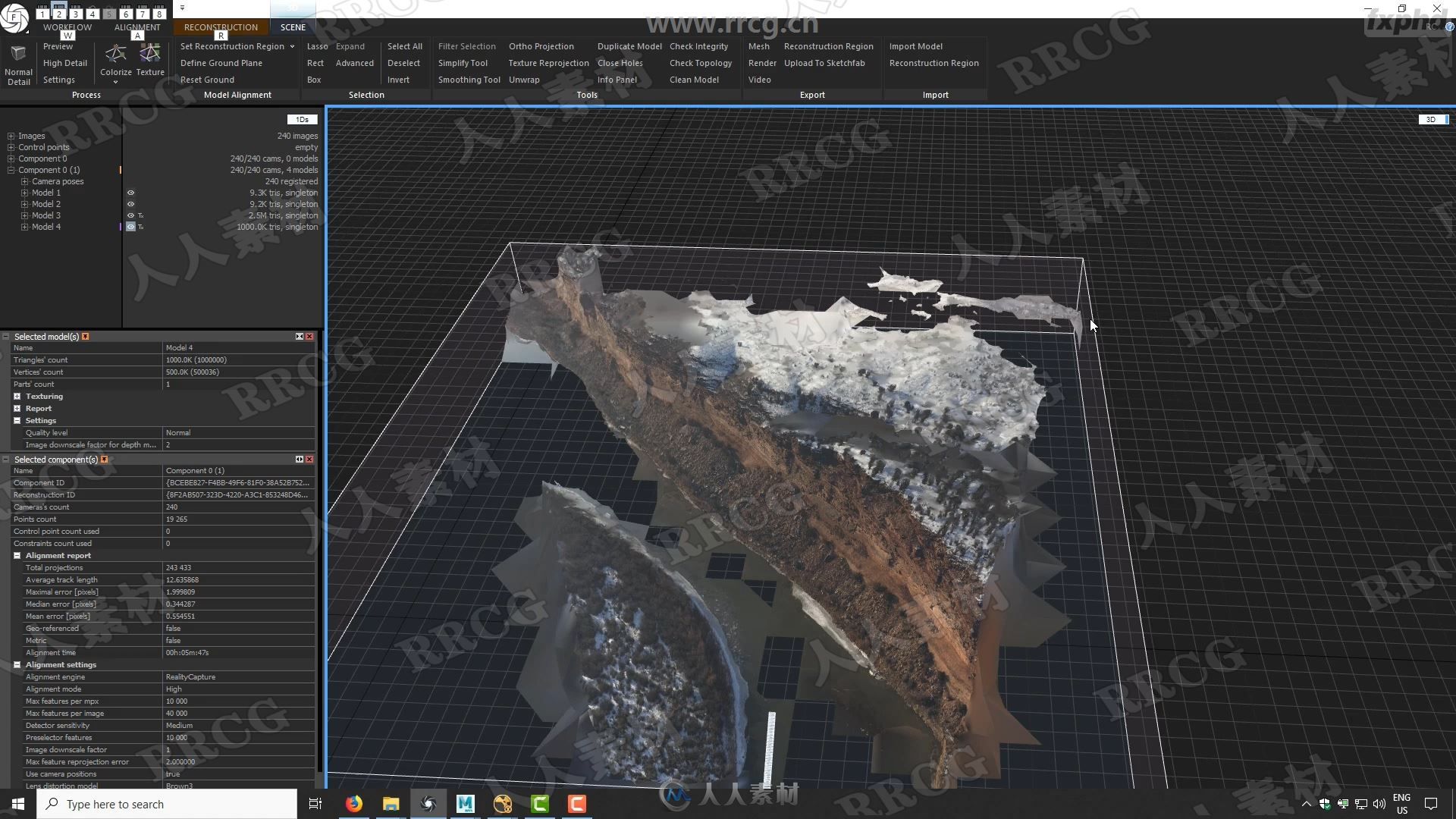1456x819 pixels.
Task: Expand the Model 4 tree node
Action: coord(24,227)
